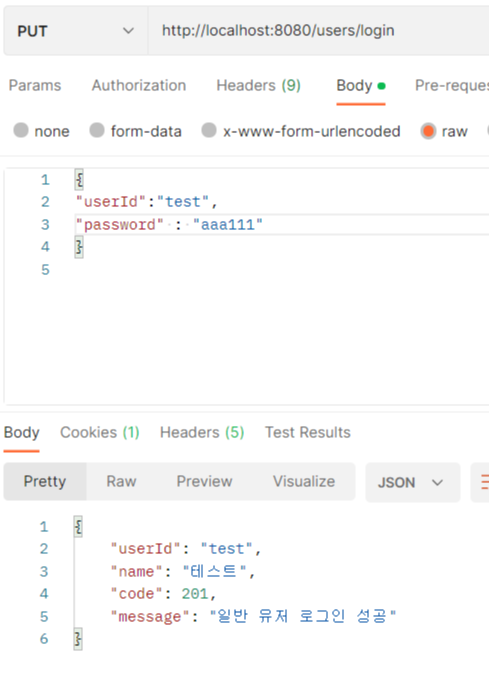489x677 pixels.
Task: Select the Pretty response view
Action: point(45,481)
